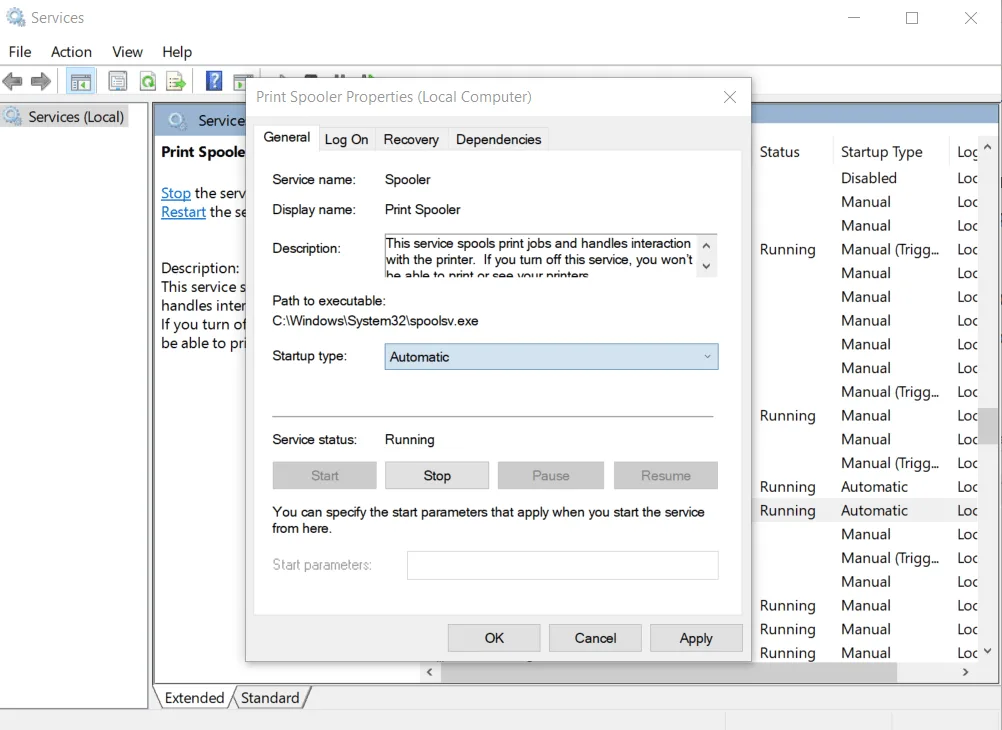The height and width of the screenshot is (730, 1002).
Task: Open the Help icon on the toolbar
Action: pos(213,81)
